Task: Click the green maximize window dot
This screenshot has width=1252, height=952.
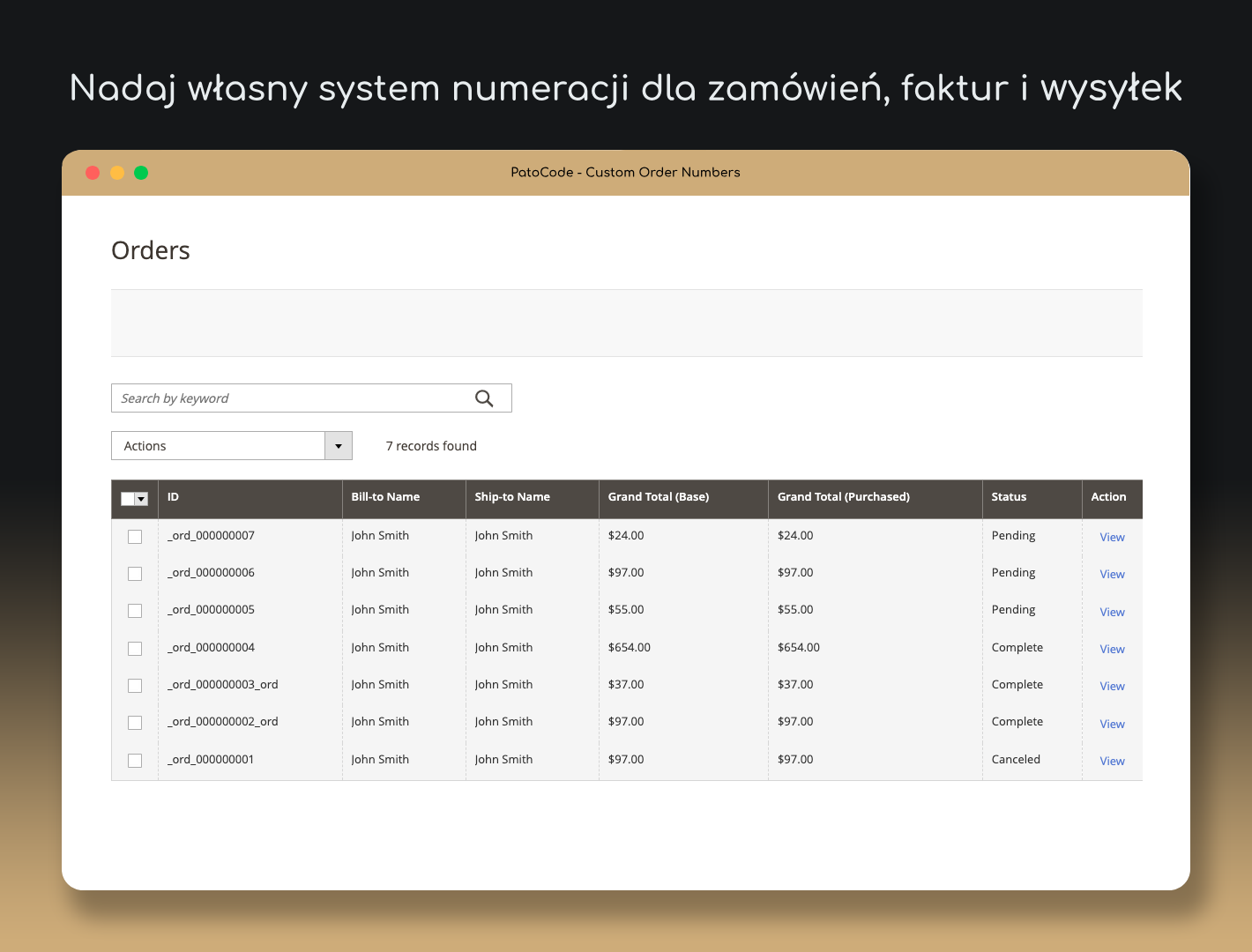Action: [x=141, y=173]
